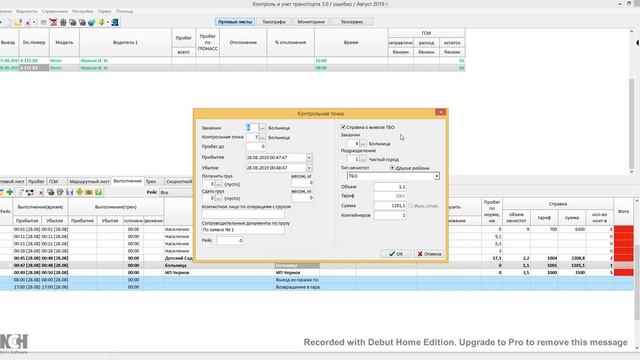Open the lookup button beside the left Заказчик field
Viewport: 640px width, 360px height.
pos(262,128)
